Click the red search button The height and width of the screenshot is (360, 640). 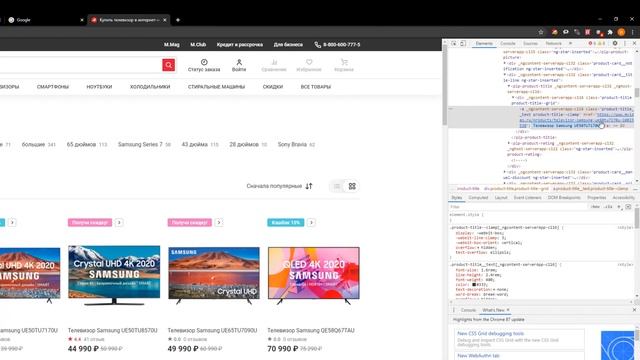[x=169, y=65]
